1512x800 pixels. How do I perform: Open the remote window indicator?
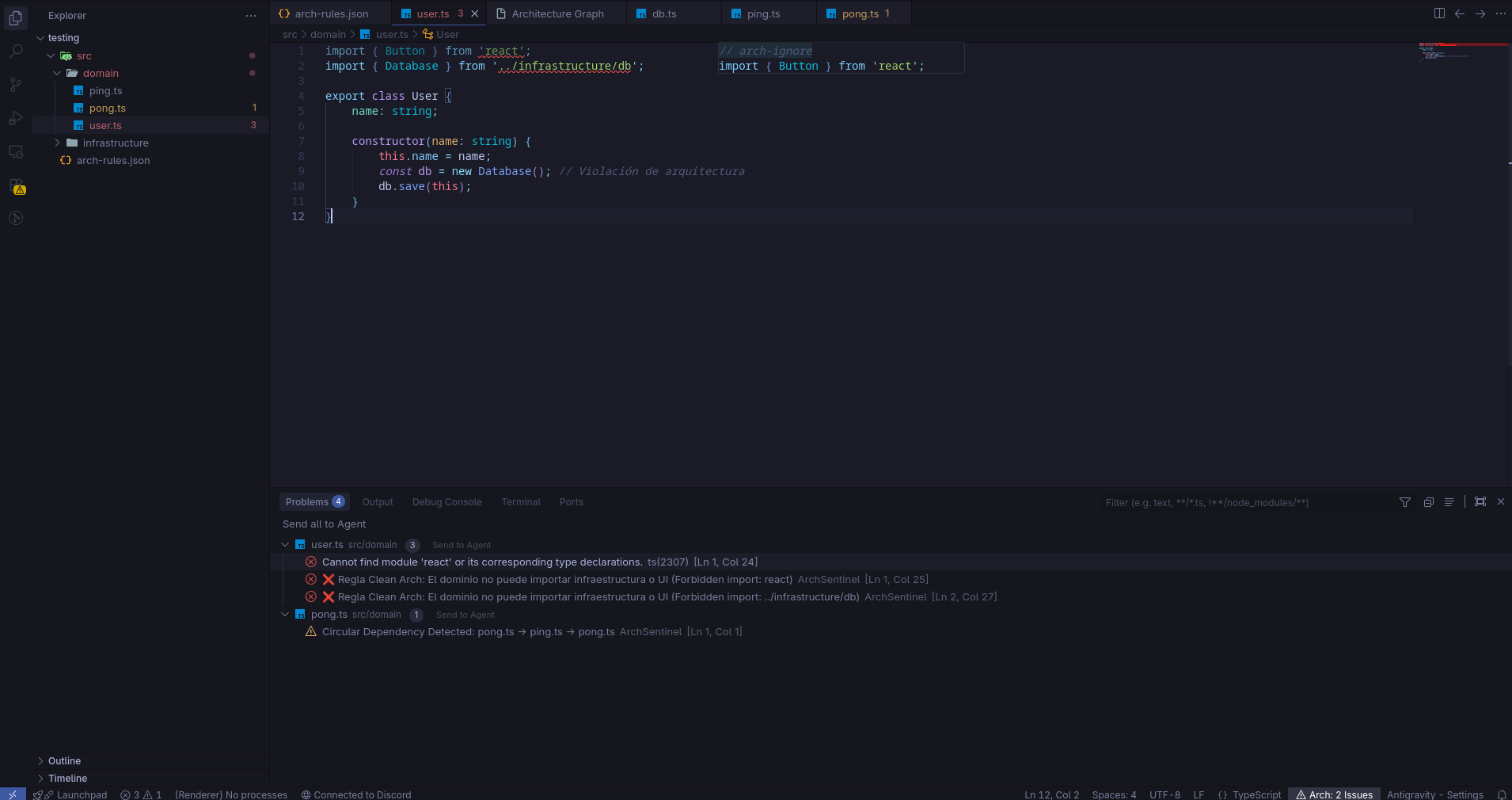coord(13,794)
